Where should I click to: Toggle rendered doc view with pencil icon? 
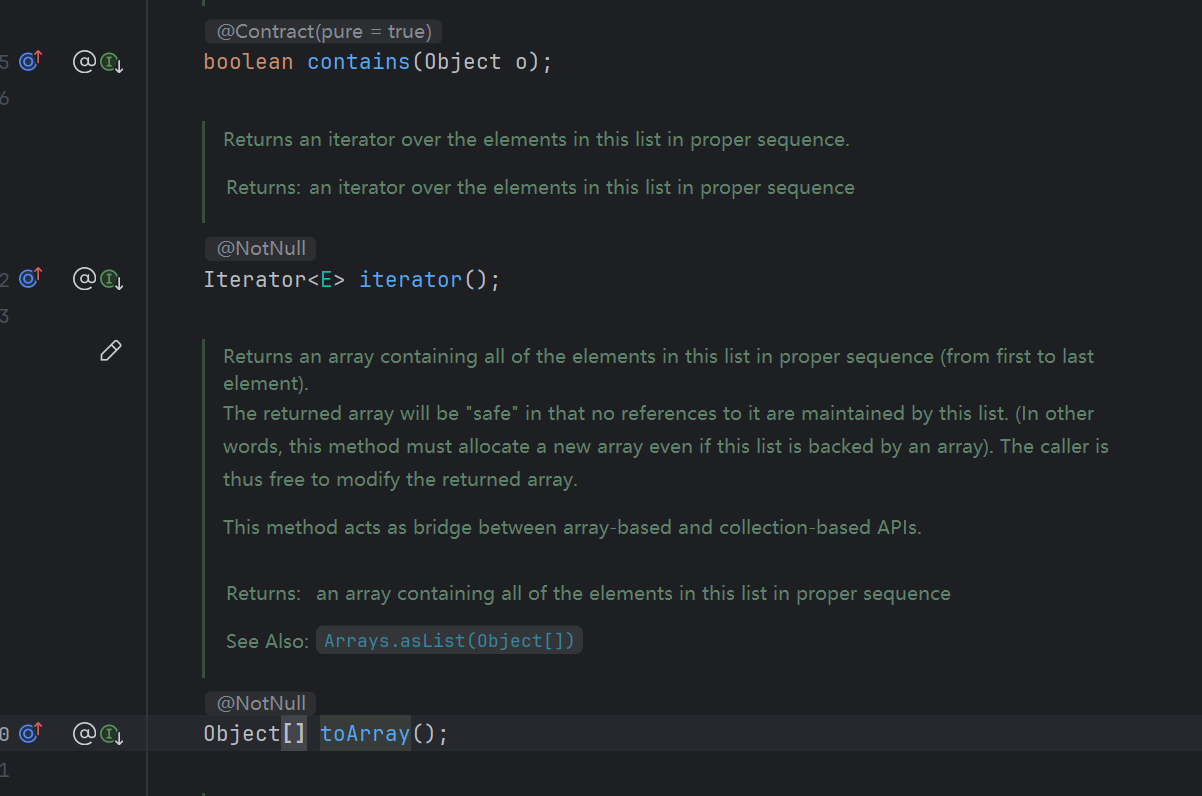coord(111,350)
